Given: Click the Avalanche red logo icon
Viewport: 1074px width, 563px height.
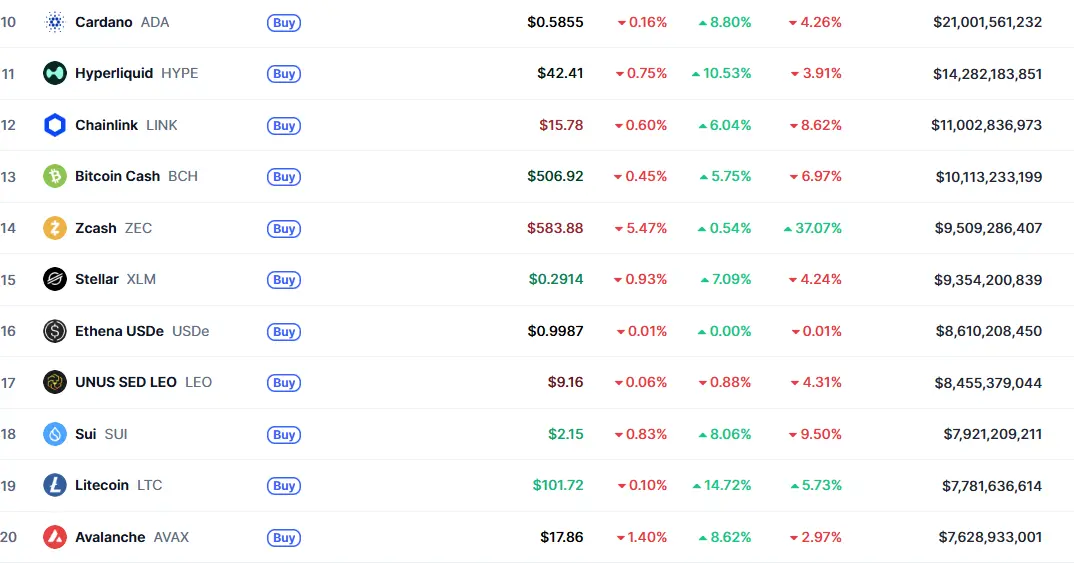Looking at the screenshot, I should pos(55,537).
